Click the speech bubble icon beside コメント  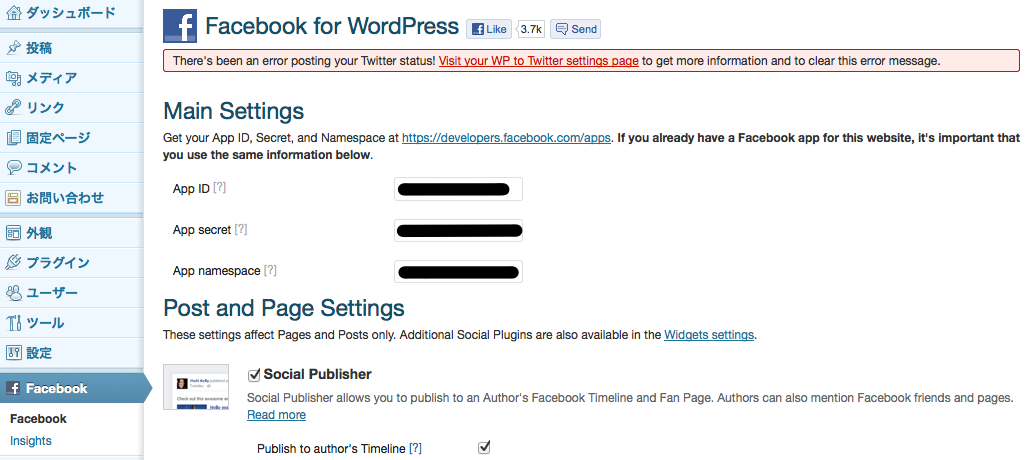click(x=14, y=168)
